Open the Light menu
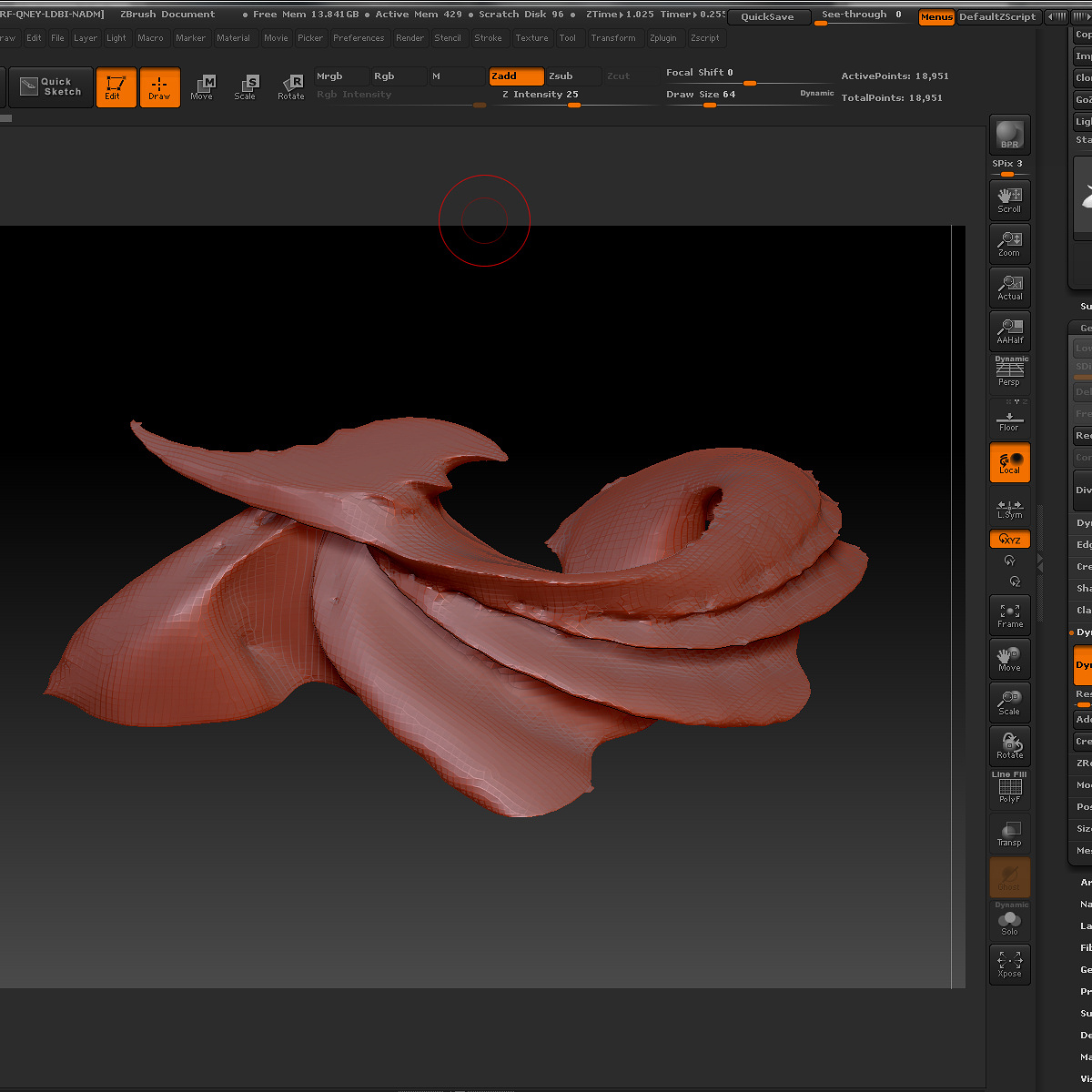Viewport: 1092px width, 1092px height. point(116,38)
